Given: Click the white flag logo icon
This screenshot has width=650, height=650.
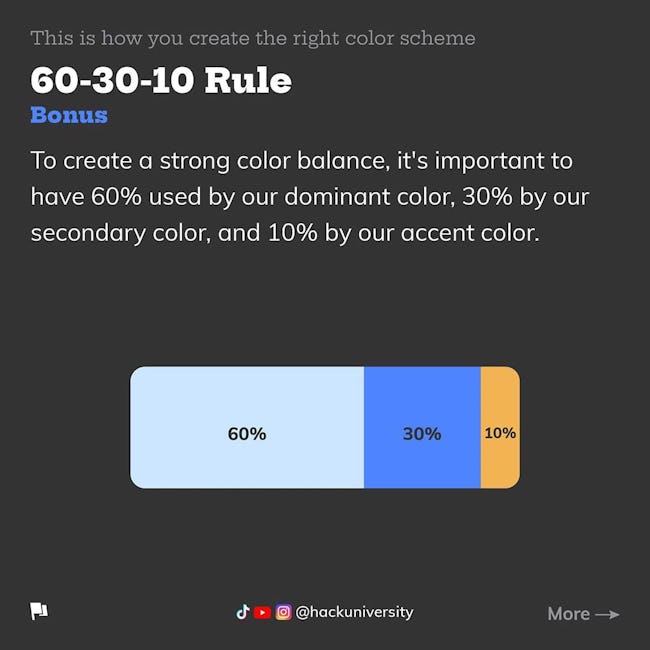Looking at the screenshot, I should point(39,611).
